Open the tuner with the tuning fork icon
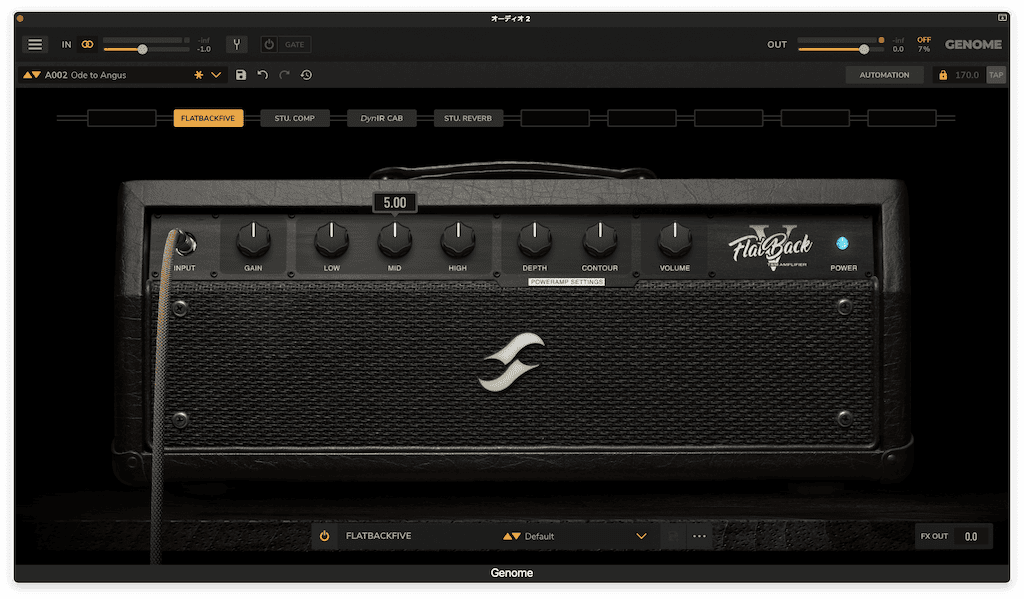The height and width of the screenshot is (599, 1024). click(236, 44)
